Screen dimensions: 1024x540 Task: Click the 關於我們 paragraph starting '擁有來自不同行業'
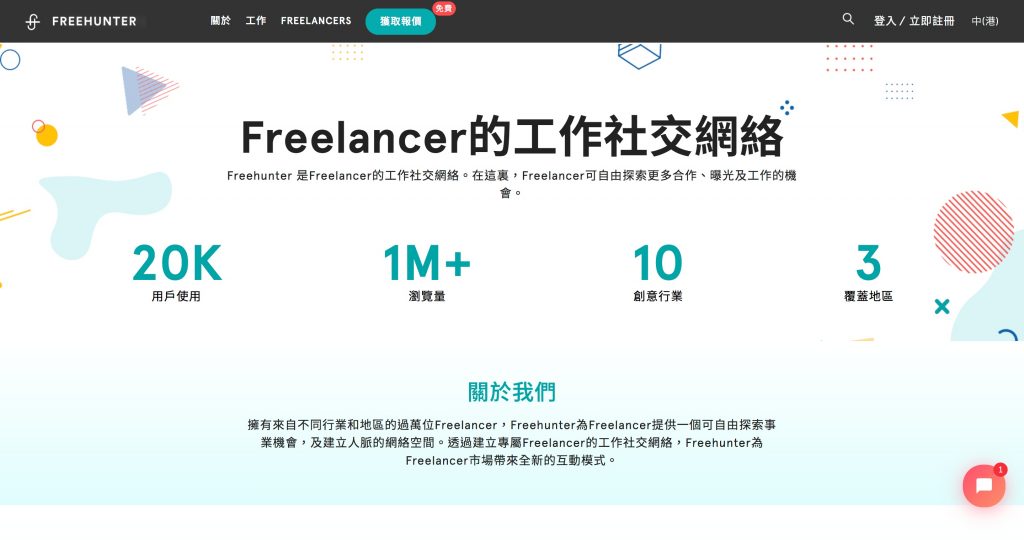pyautogui.click(x=512, y=443)
